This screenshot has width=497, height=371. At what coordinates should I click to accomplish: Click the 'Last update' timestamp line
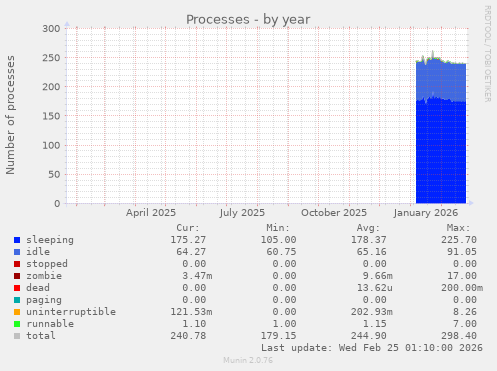pyautogui.click(x=372, y=348)
